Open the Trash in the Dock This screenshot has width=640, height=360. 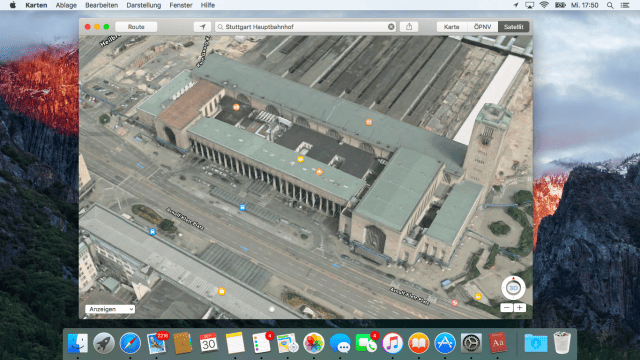(x=562, y=343)
